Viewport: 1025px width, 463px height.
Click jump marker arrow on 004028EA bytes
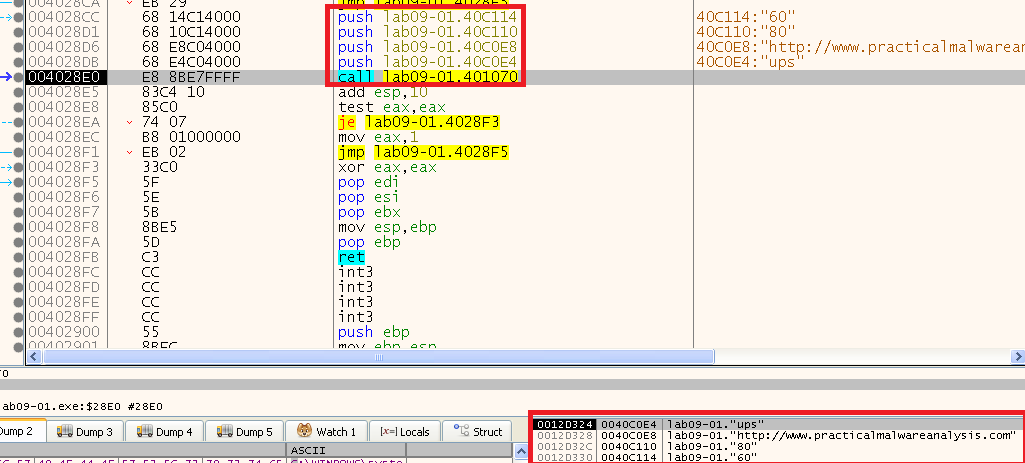point(131,122)
